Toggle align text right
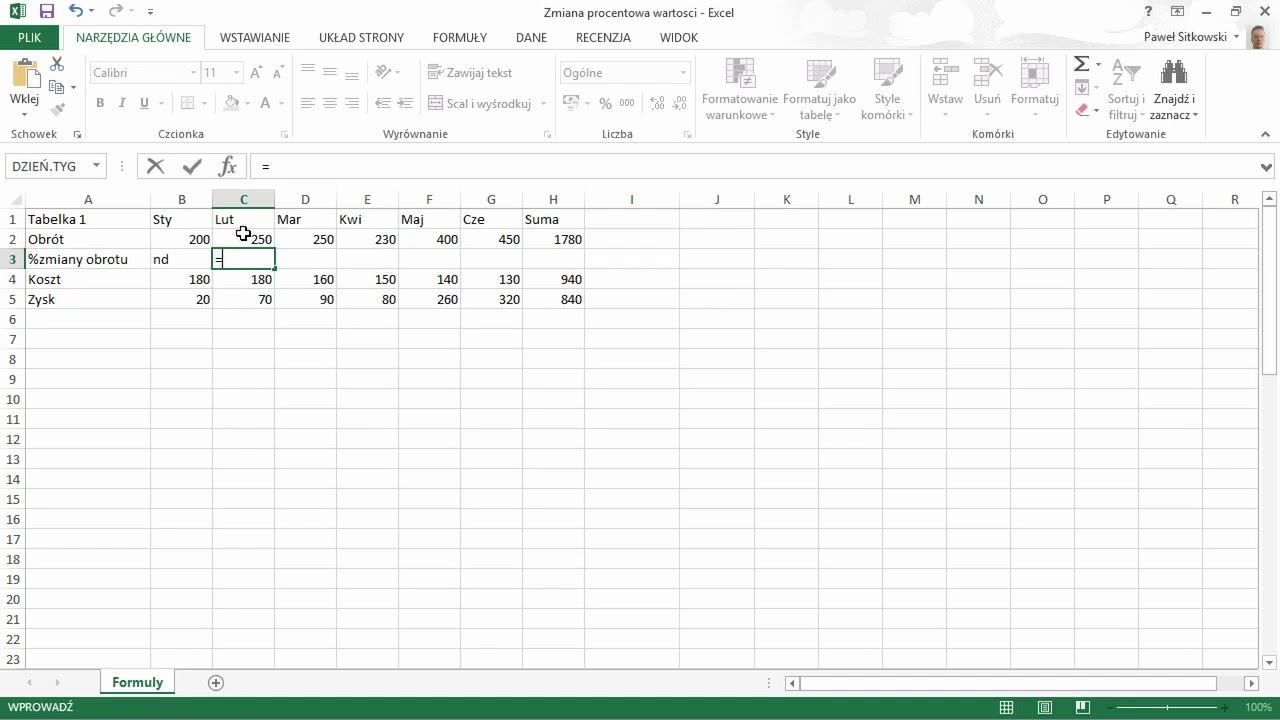 click(352, 103)
